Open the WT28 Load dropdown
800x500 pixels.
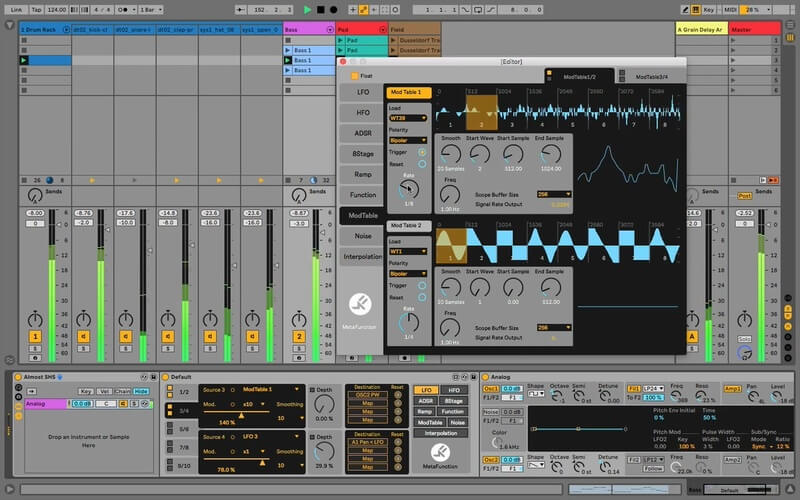[x=408, y=118]
